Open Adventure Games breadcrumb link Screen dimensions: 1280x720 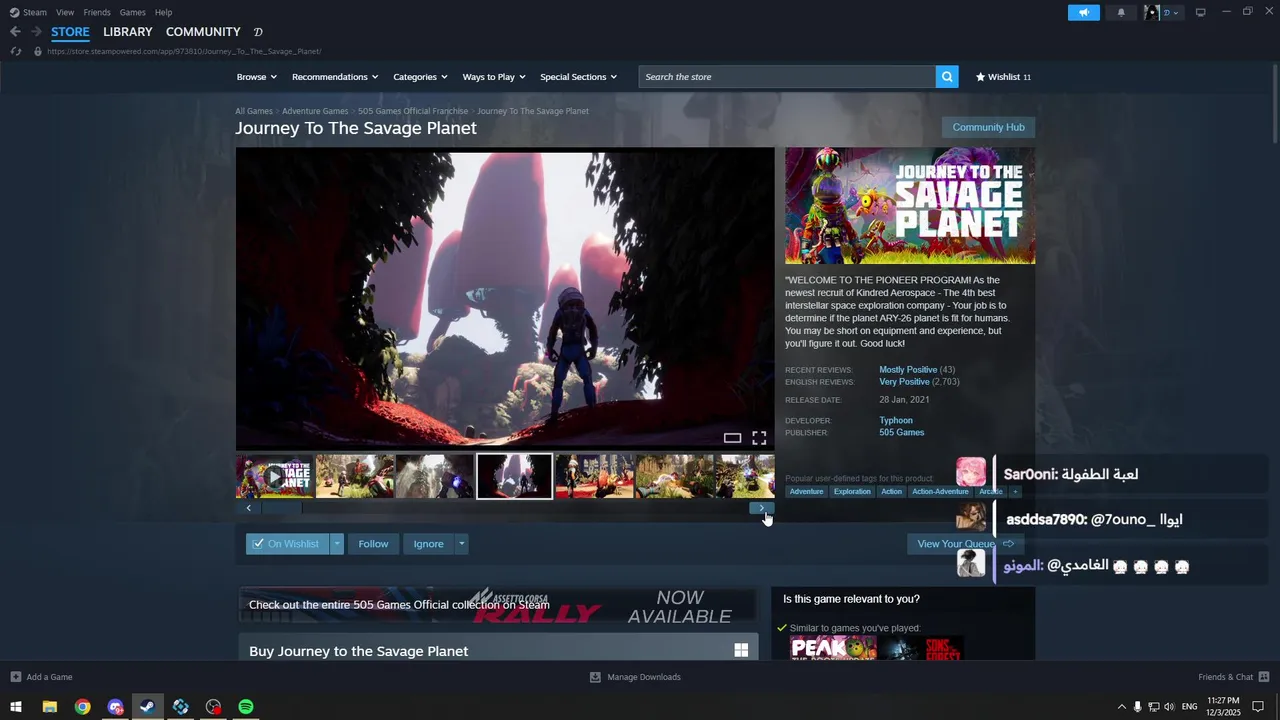click(x=315, y=111)
